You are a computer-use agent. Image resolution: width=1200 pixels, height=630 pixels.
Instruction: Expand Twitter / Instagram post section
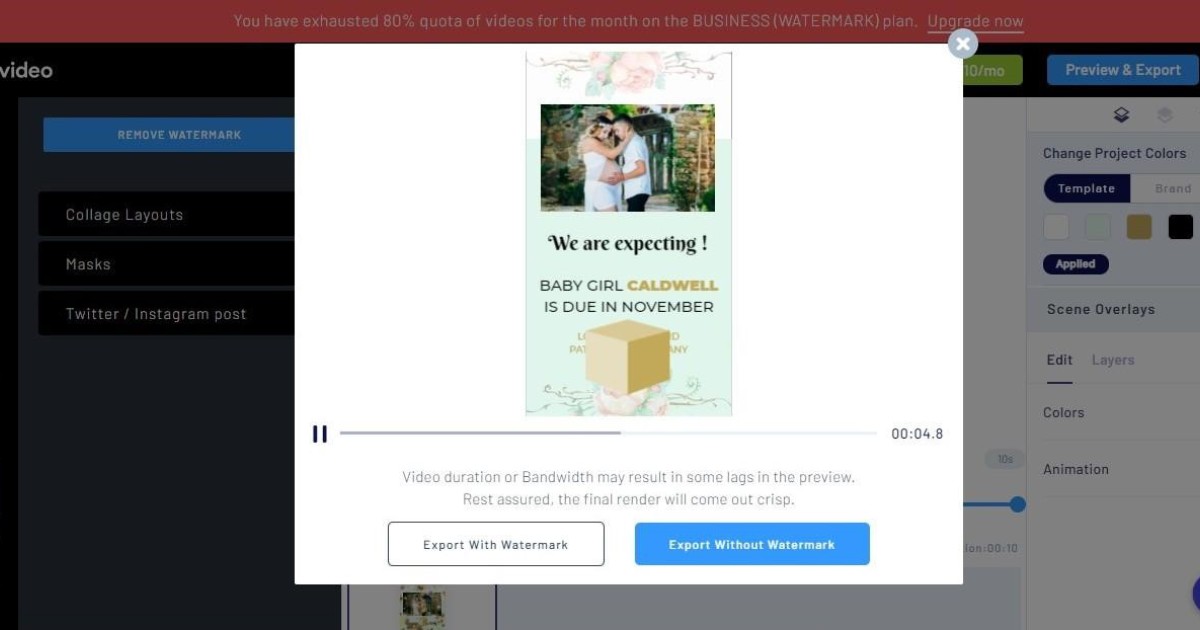[166, 314]
